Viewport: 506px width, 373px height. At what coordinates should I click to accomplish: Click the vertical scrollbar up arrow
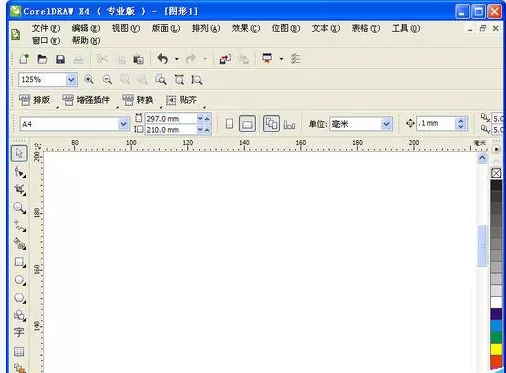[x=482, y=157]
